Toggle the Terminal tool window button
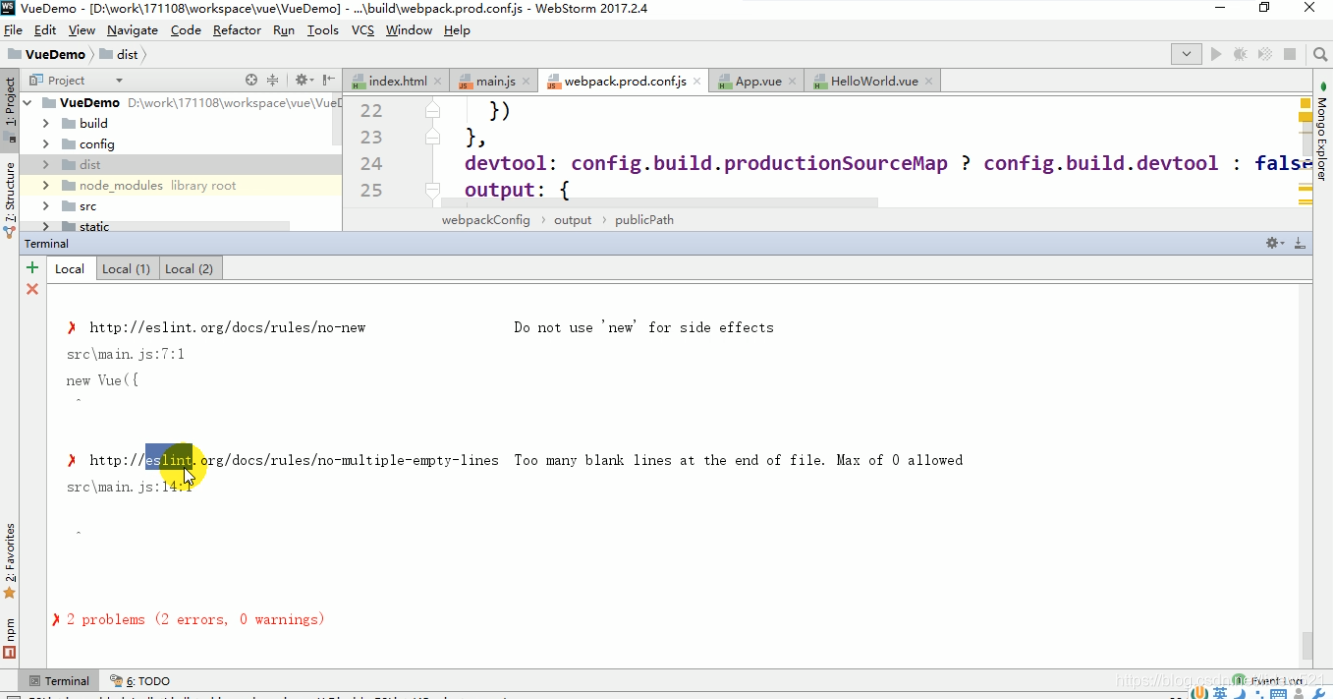This screenshot has width=1333, height=699. pyautogui.click(x=59, y=681)
